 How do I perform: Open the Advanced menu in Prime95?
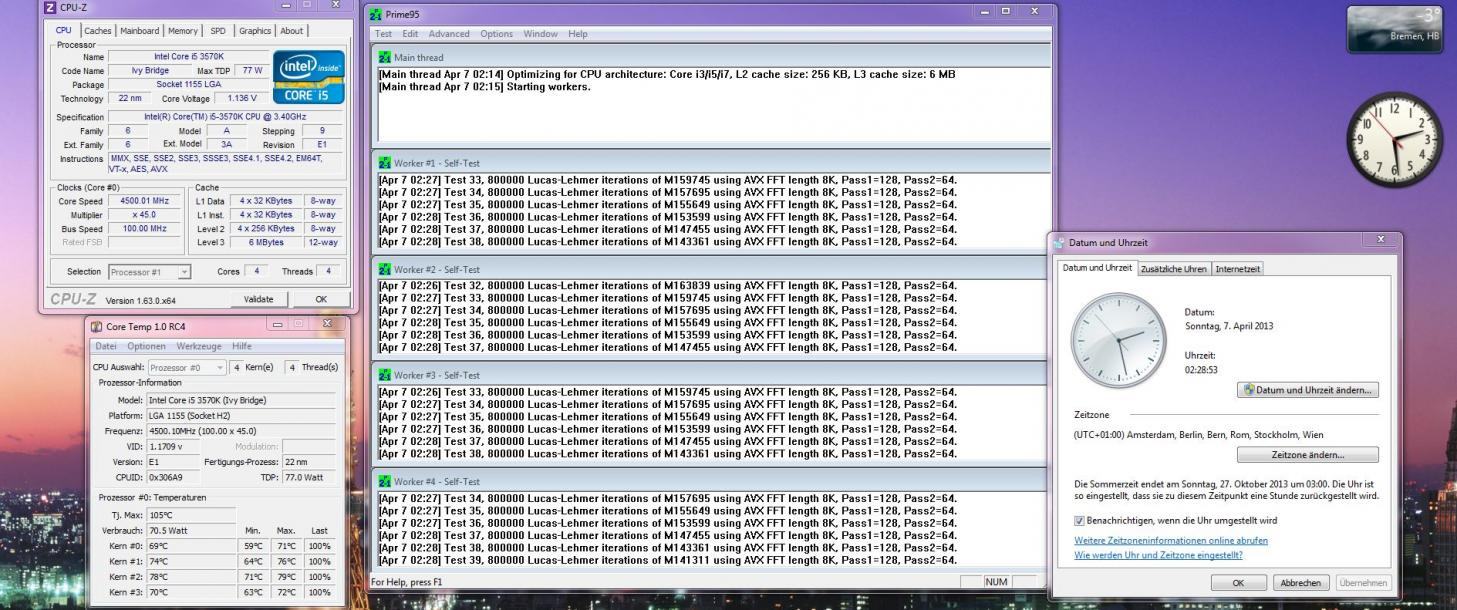tap(449, 34)
